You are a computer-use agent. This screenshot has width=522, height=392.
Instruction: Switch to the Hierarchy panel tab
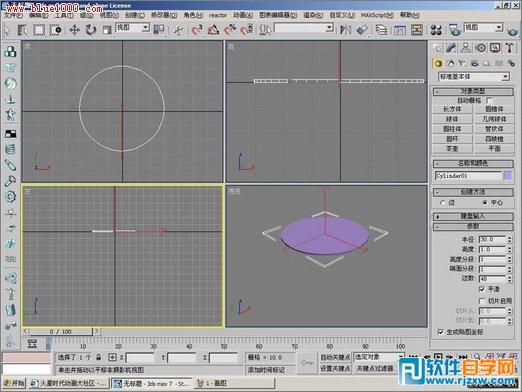466,48
